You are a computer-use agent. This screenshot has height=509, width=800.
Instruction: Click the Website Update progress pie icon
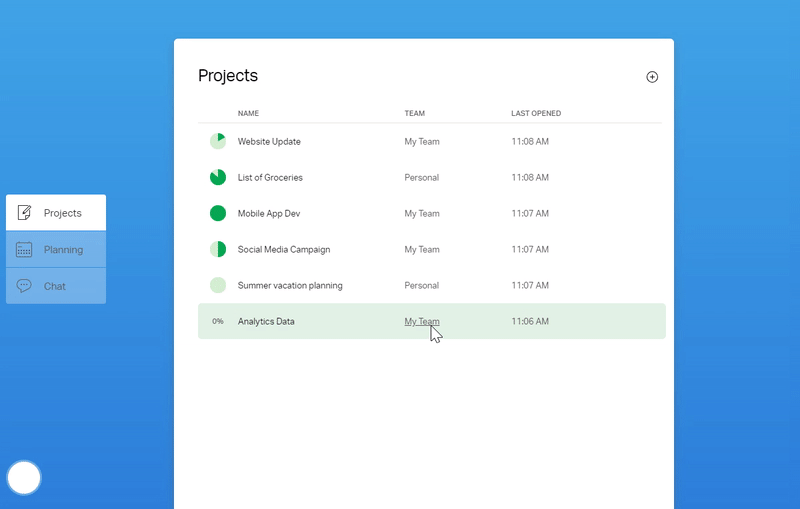[218, 141]
